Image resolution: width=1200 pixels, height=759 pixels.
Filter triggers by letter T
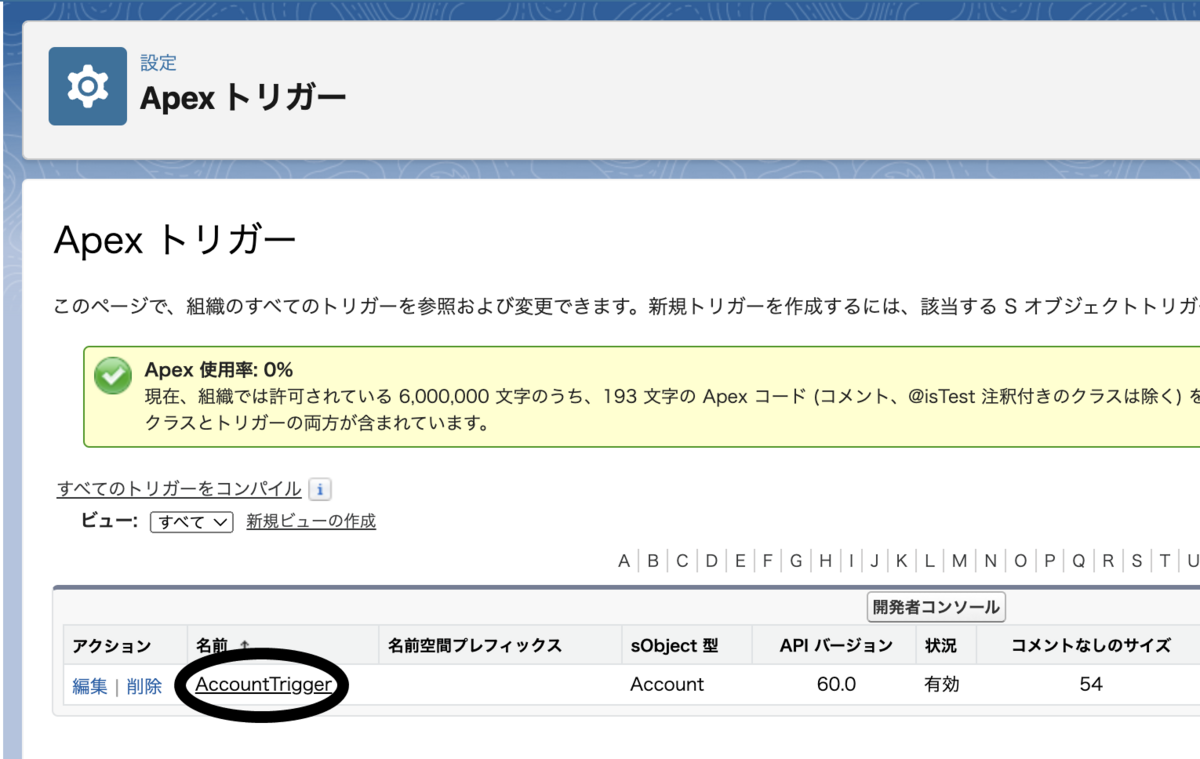point(1166,560)
